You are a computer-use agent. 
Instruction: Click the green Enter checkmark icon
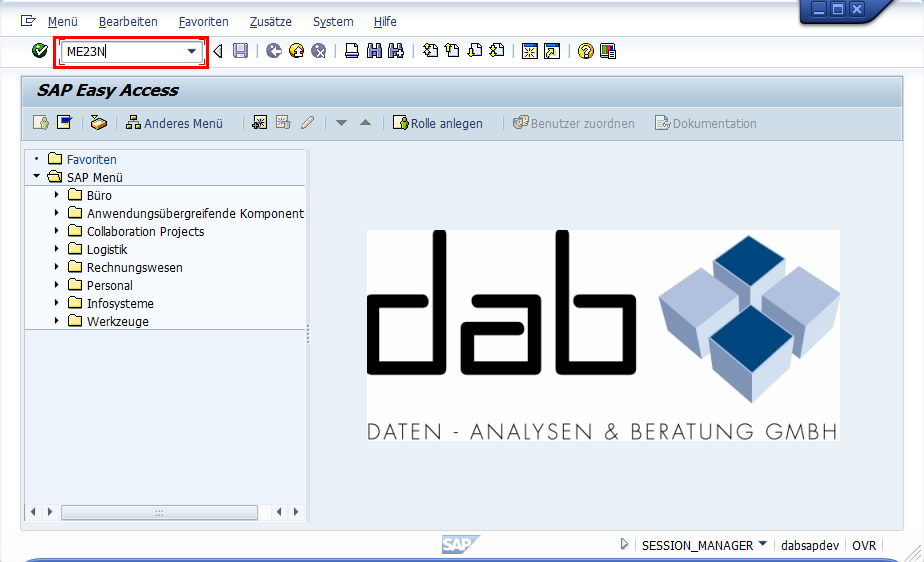[39, 51]
